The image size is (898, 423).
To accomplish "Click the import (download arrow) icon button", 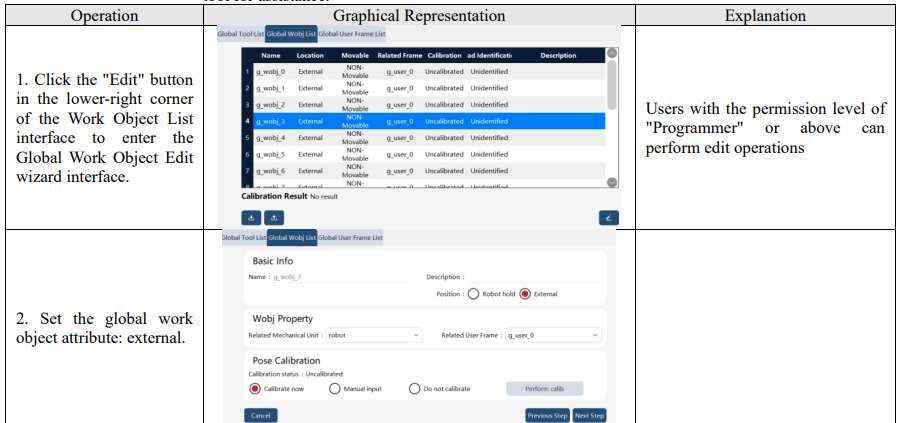I will click(251, 218).
